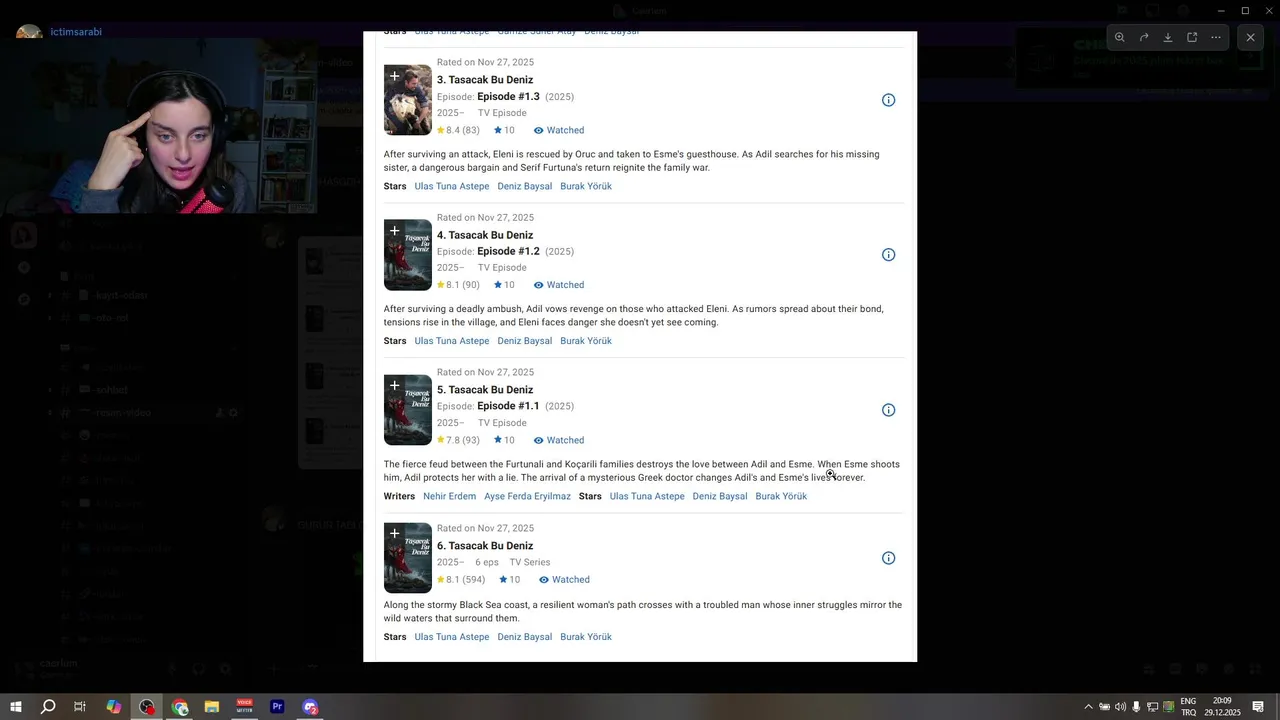Click the 8.1 (594) rating on the TV Series
Screen dimensions: 1280x720
click(461, 580)
